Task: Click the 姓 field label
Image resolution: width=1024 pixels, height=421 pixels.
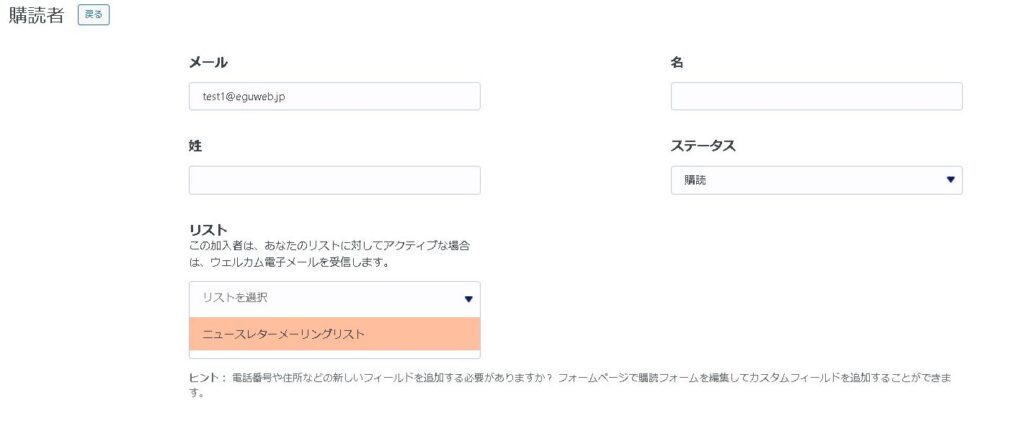Action: (195, 146)
